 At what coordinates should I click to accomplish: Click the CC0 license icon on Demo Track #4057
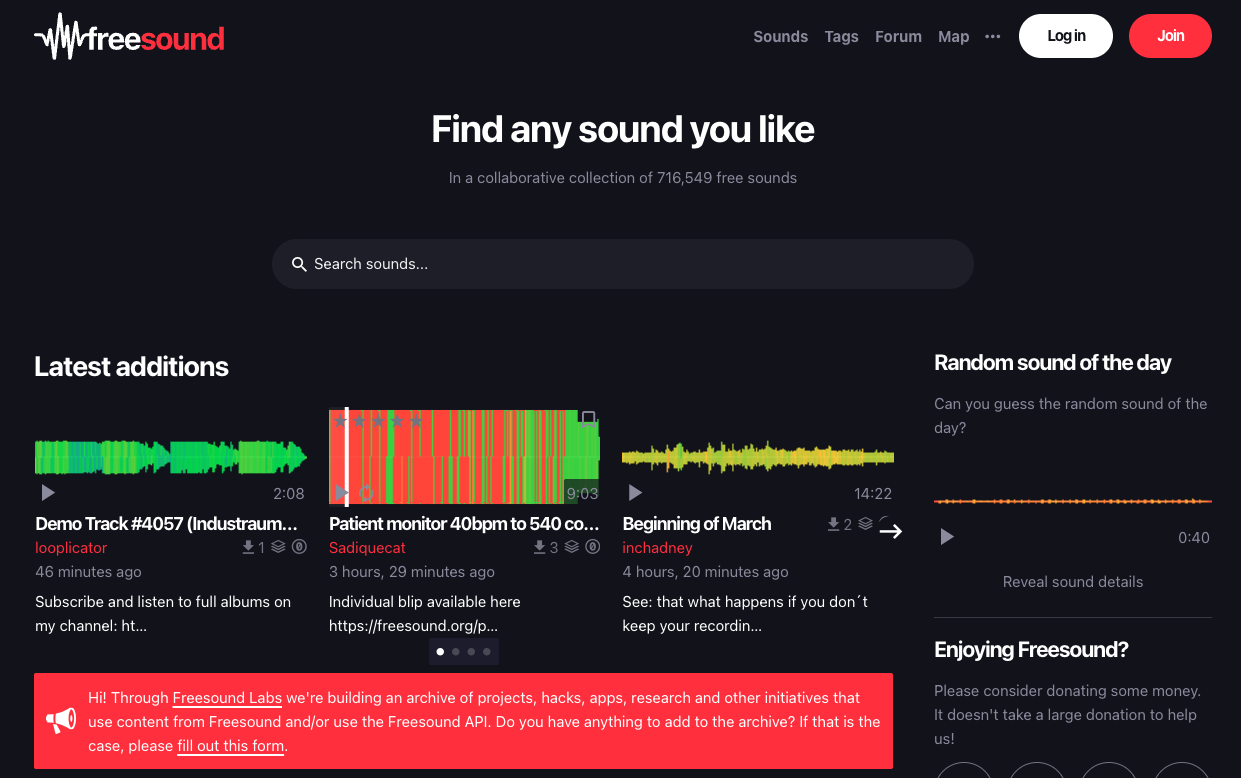[299, 547]
